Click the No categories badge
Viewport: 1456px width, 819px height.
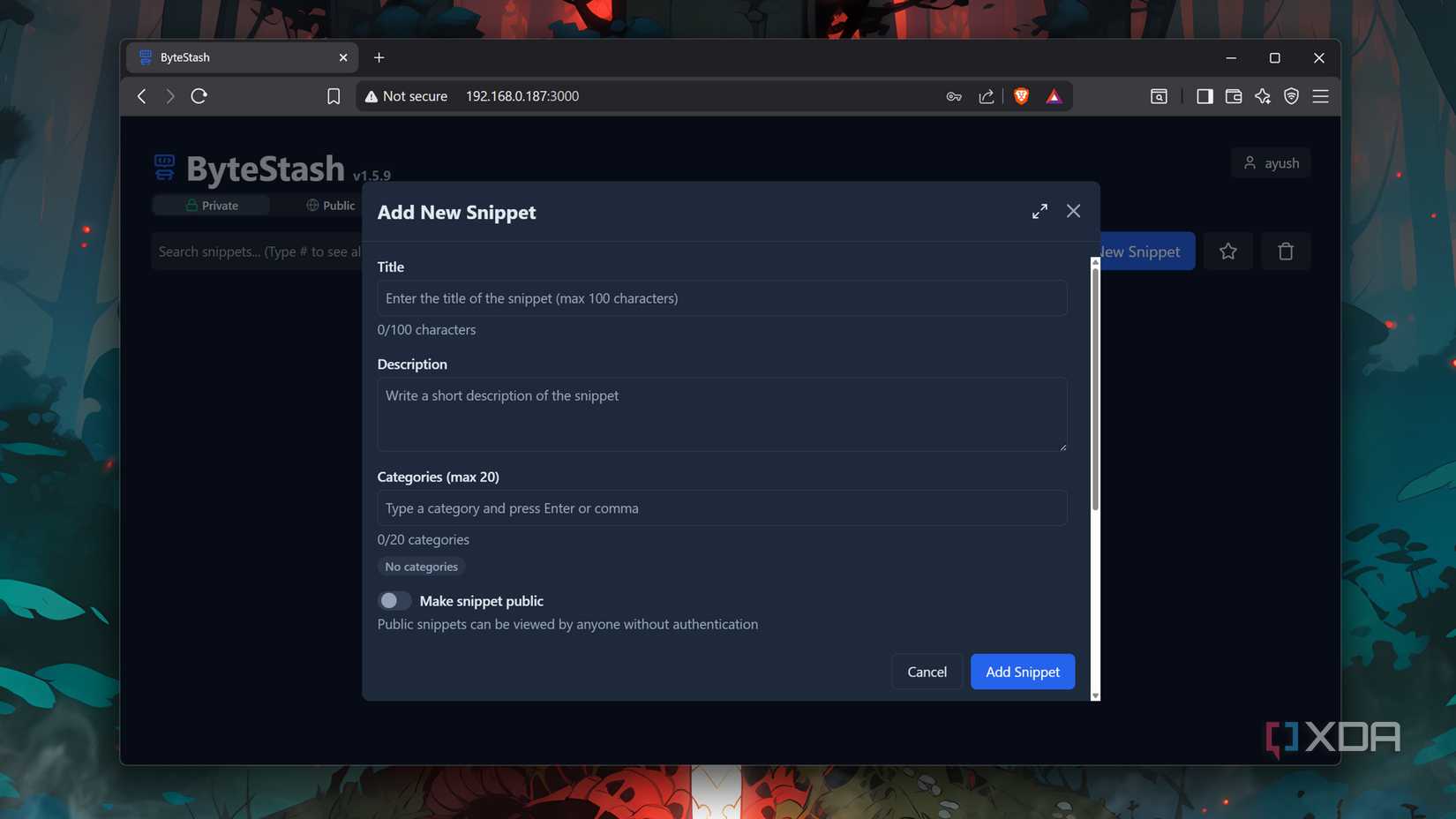pos(421,567)
